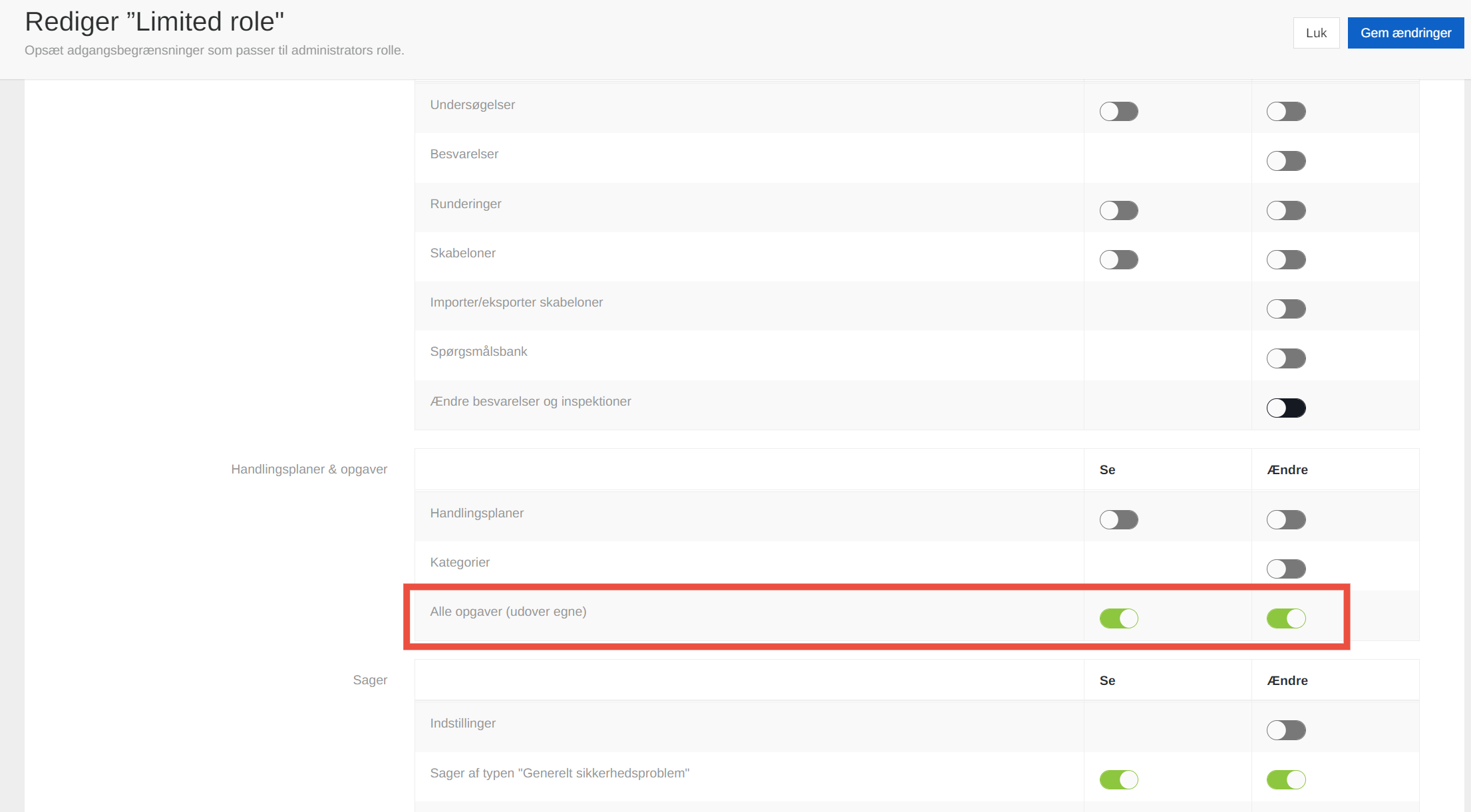1471x812 pixels.
Task: Enable Importer/eksporter skabeloner toggle
Action: click(x=1285, y=309)
